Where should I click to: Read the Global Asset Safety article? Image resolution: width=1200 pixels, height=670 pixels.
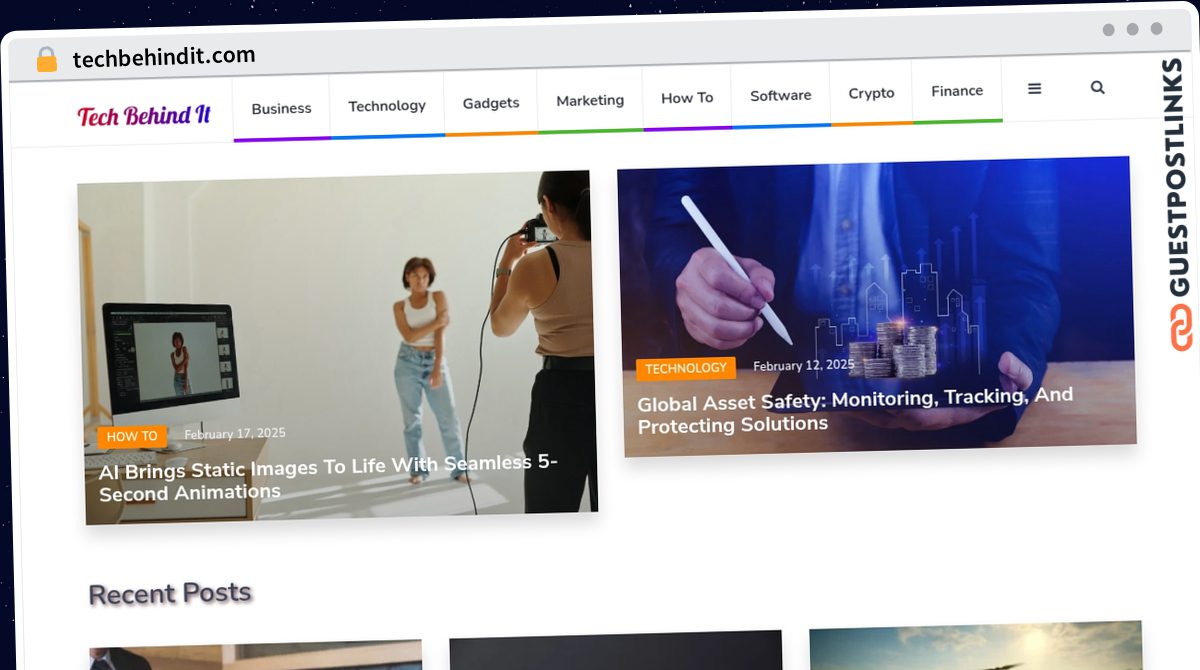tap(856, 410)
